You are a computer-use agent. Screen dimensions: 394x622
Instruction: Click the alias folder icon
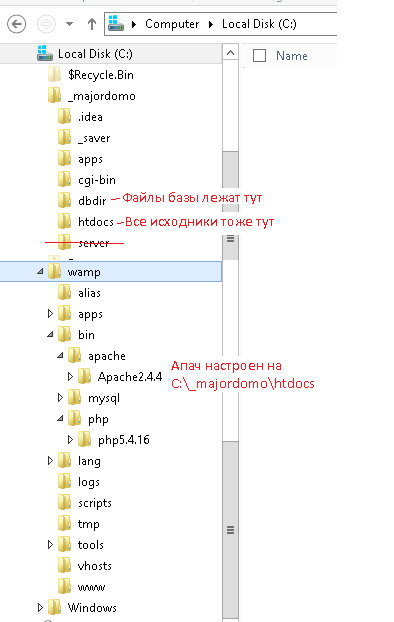[64, 292]
